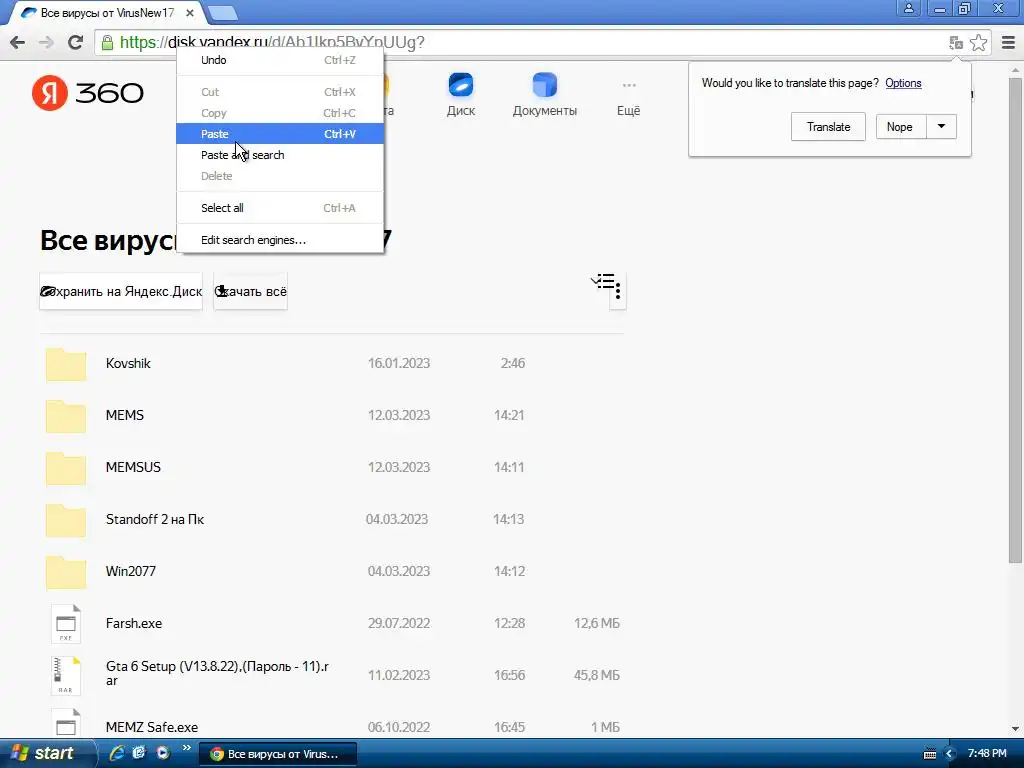1024x768 pixels.
Task: Bookmark the page with the star icon
Action: pyautogui.click(x=978, y=42)
